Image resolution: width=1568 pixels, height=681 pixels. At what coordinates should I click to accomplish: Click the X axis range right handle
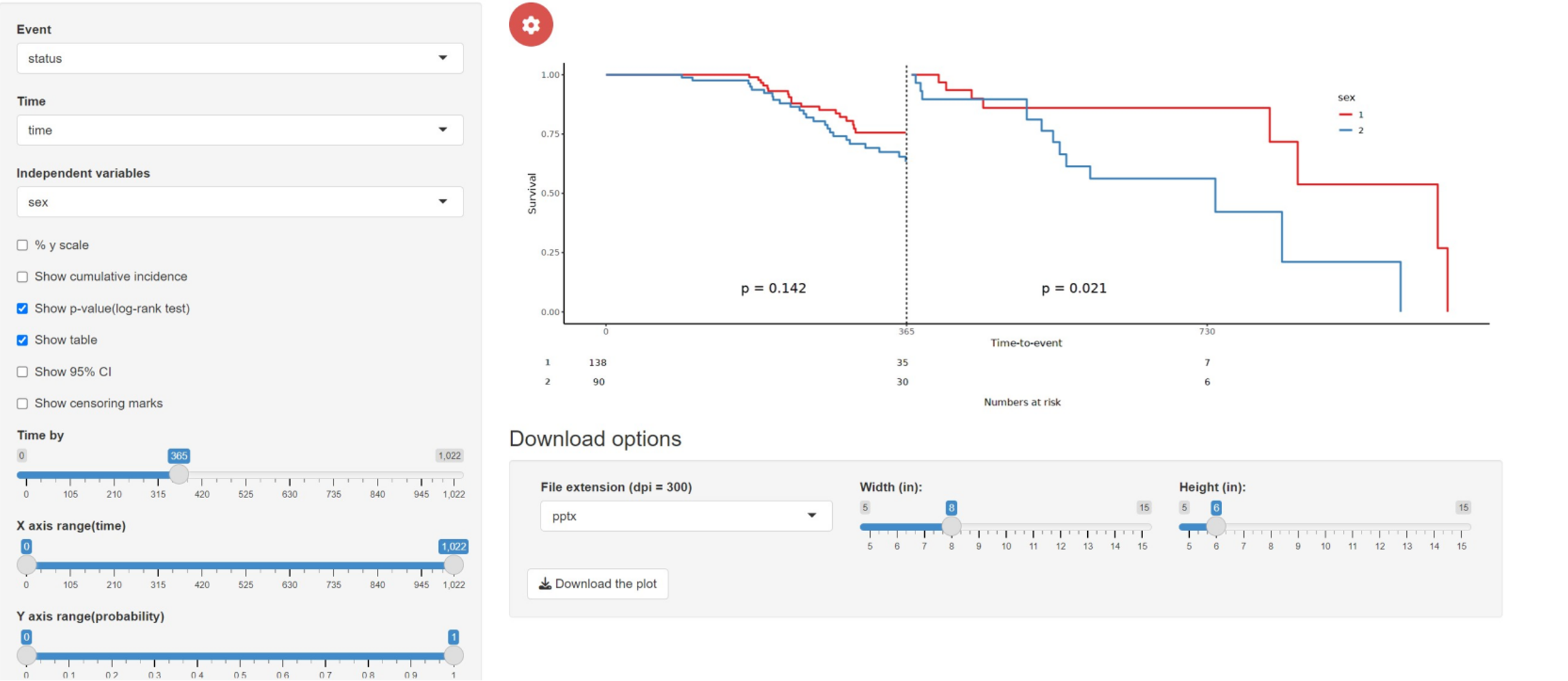(453, 565)
